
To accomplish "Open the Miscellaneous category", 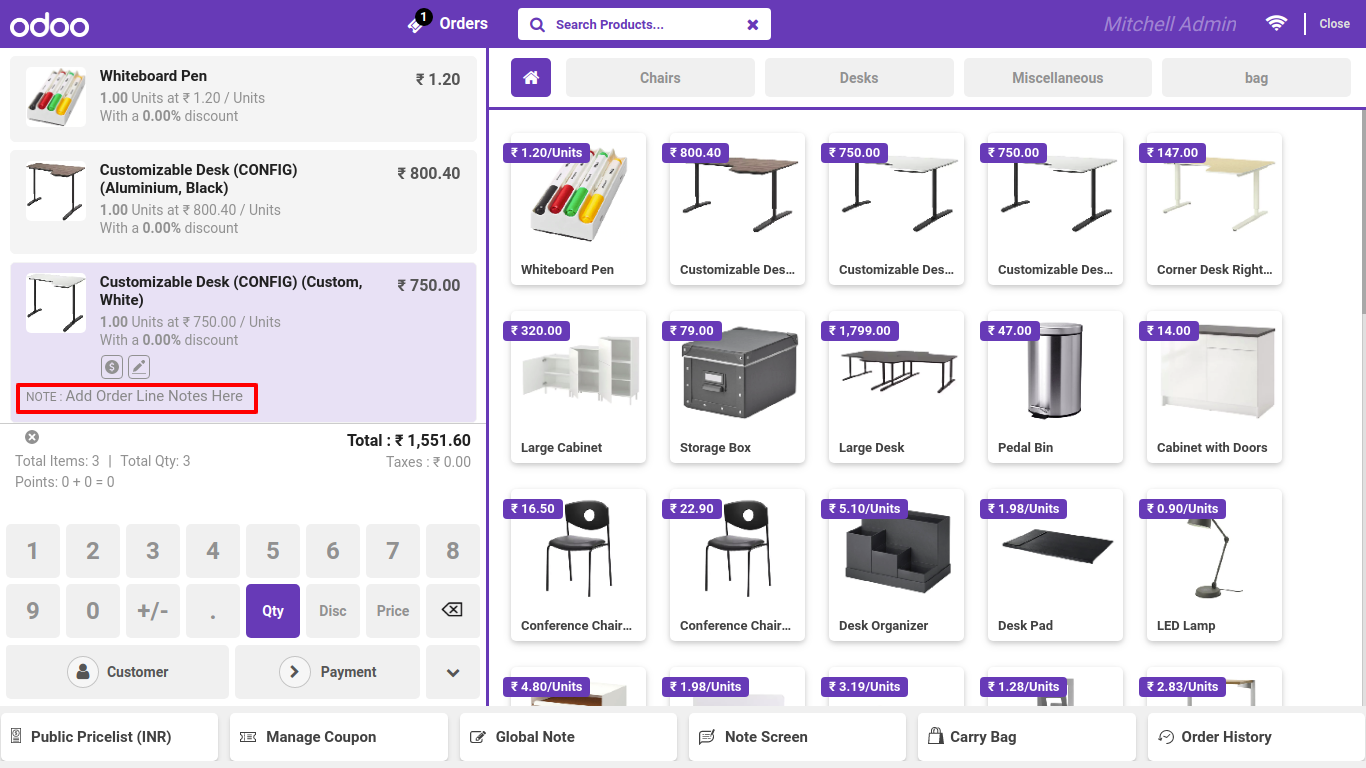I will pos(1057,78).
